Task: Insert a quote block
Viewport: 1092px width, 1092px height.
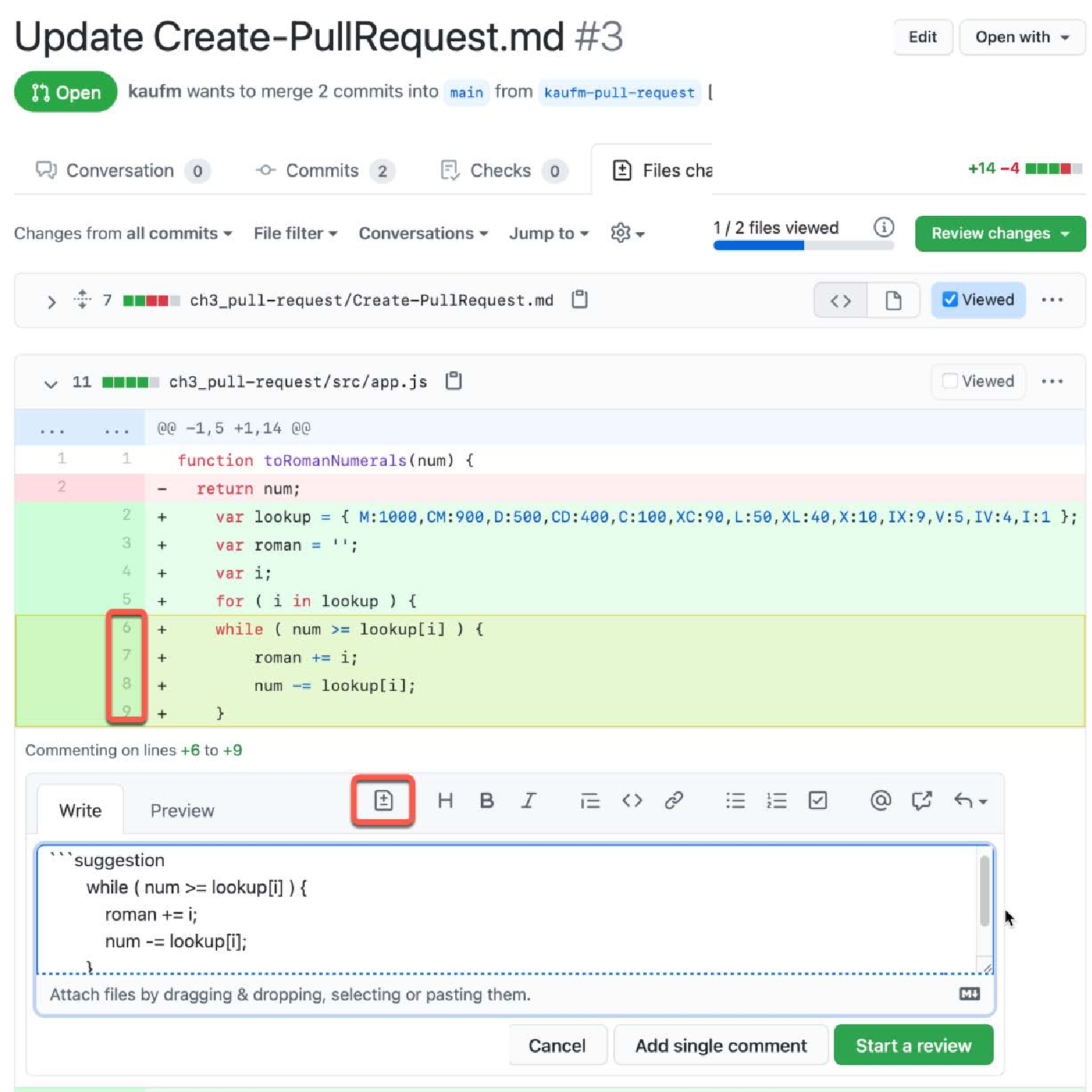Action: [x=590, y=801]
